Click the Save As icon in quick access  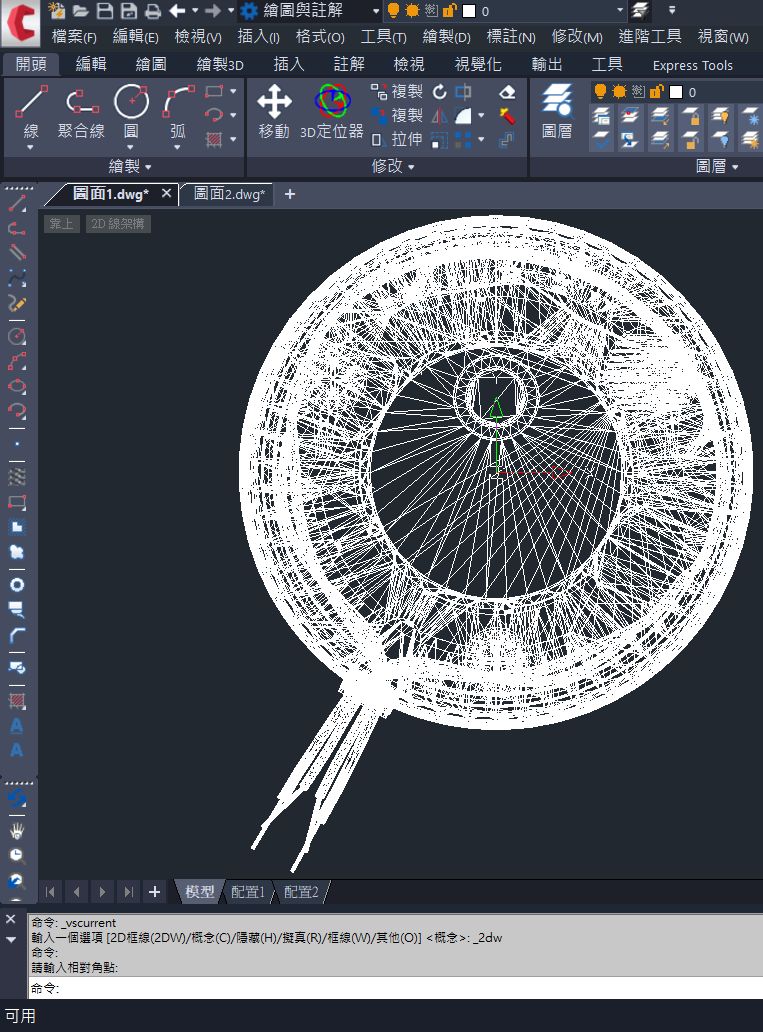point(129,11)
